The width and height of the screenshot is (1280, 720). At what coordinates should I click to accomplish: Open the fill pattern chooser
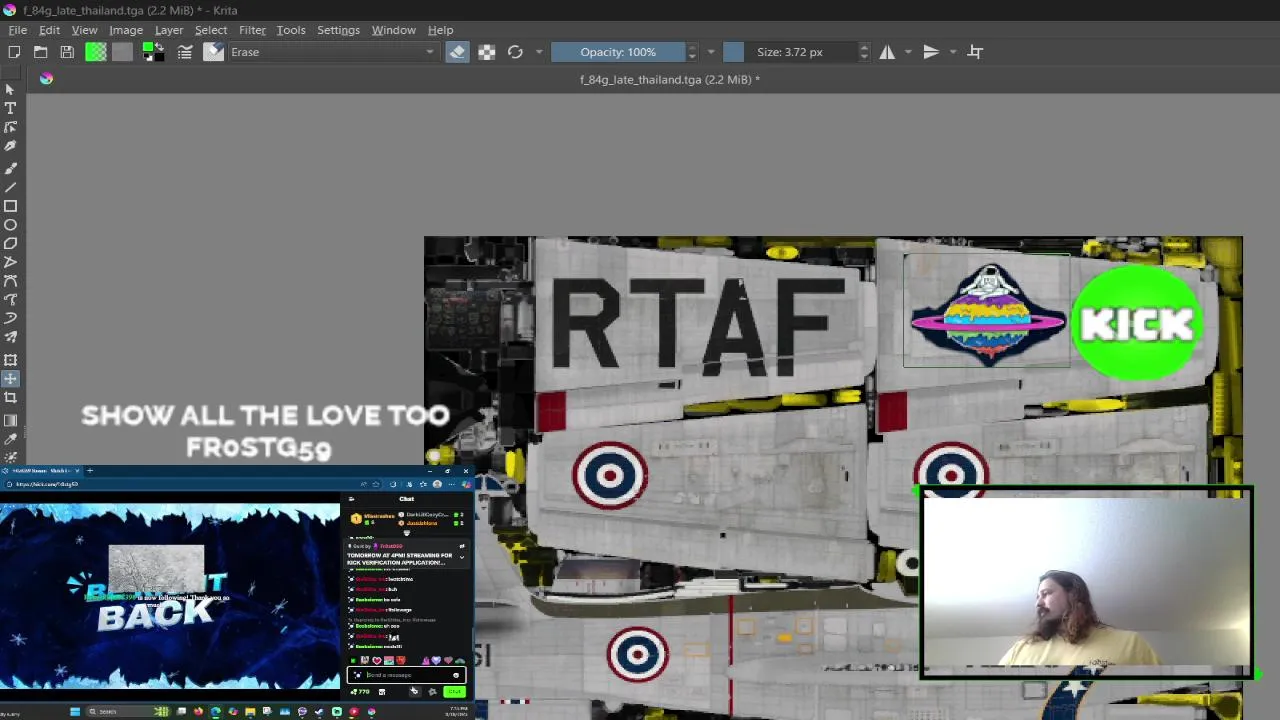122,52
